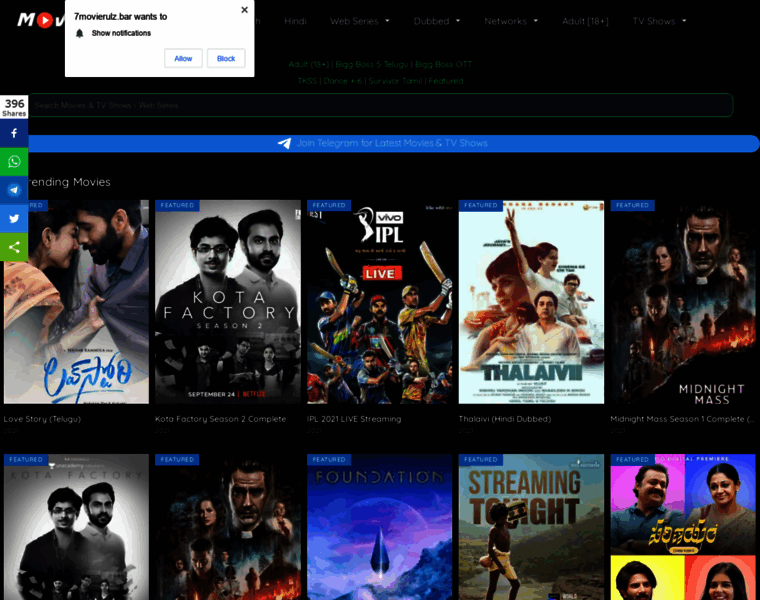760x600 pixels.
Task: Click the Join Telegram banner button
Action: click(x=394, y=143)
